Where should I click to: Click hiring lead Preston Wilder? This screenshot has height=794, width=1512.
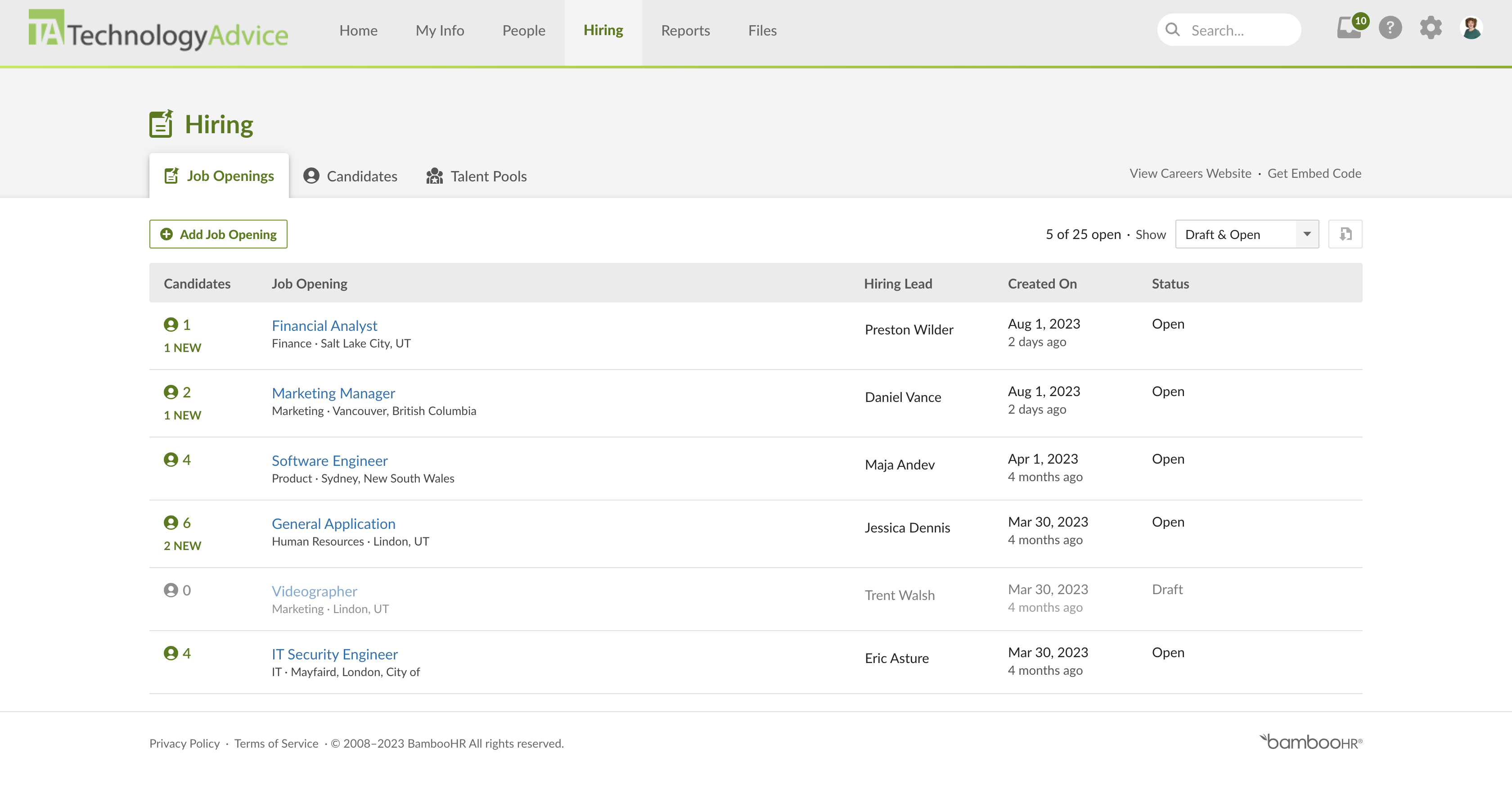click(x=909, y=329)
